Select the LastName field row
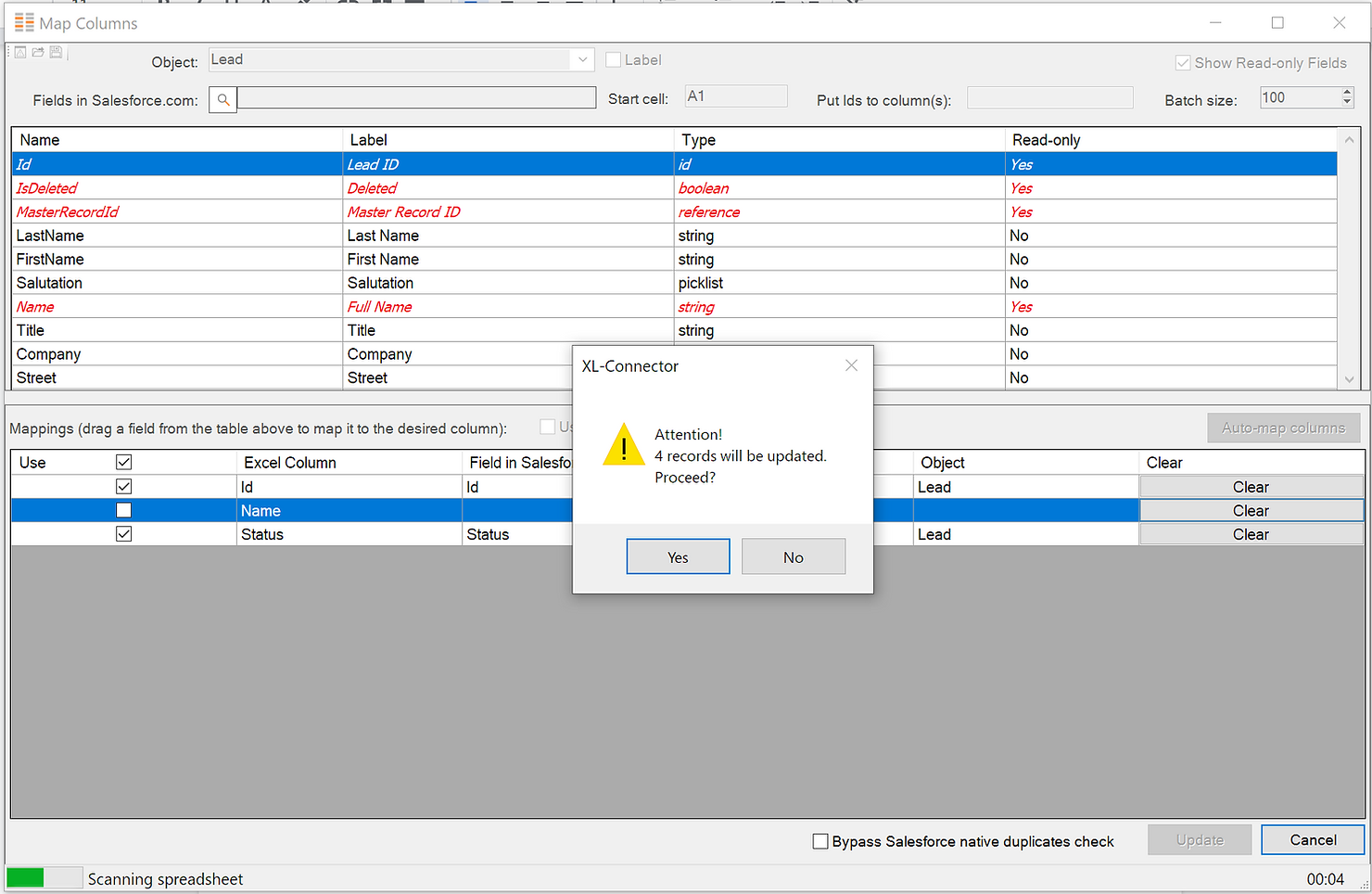This screenshot has width=1372, height=894. coord(674,236)
